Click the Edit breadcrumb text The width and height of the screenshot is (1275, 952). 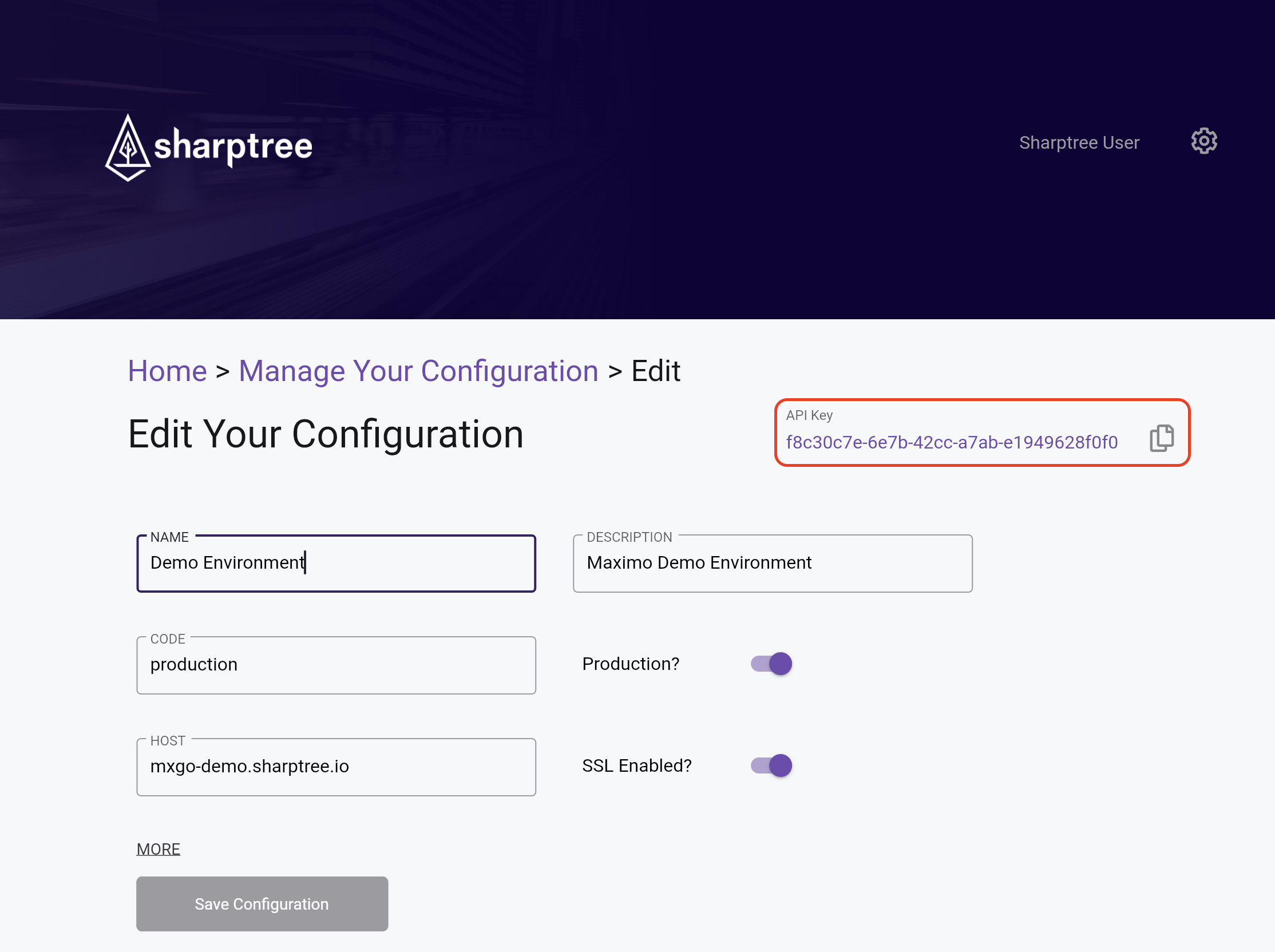(x=656, y=371)
